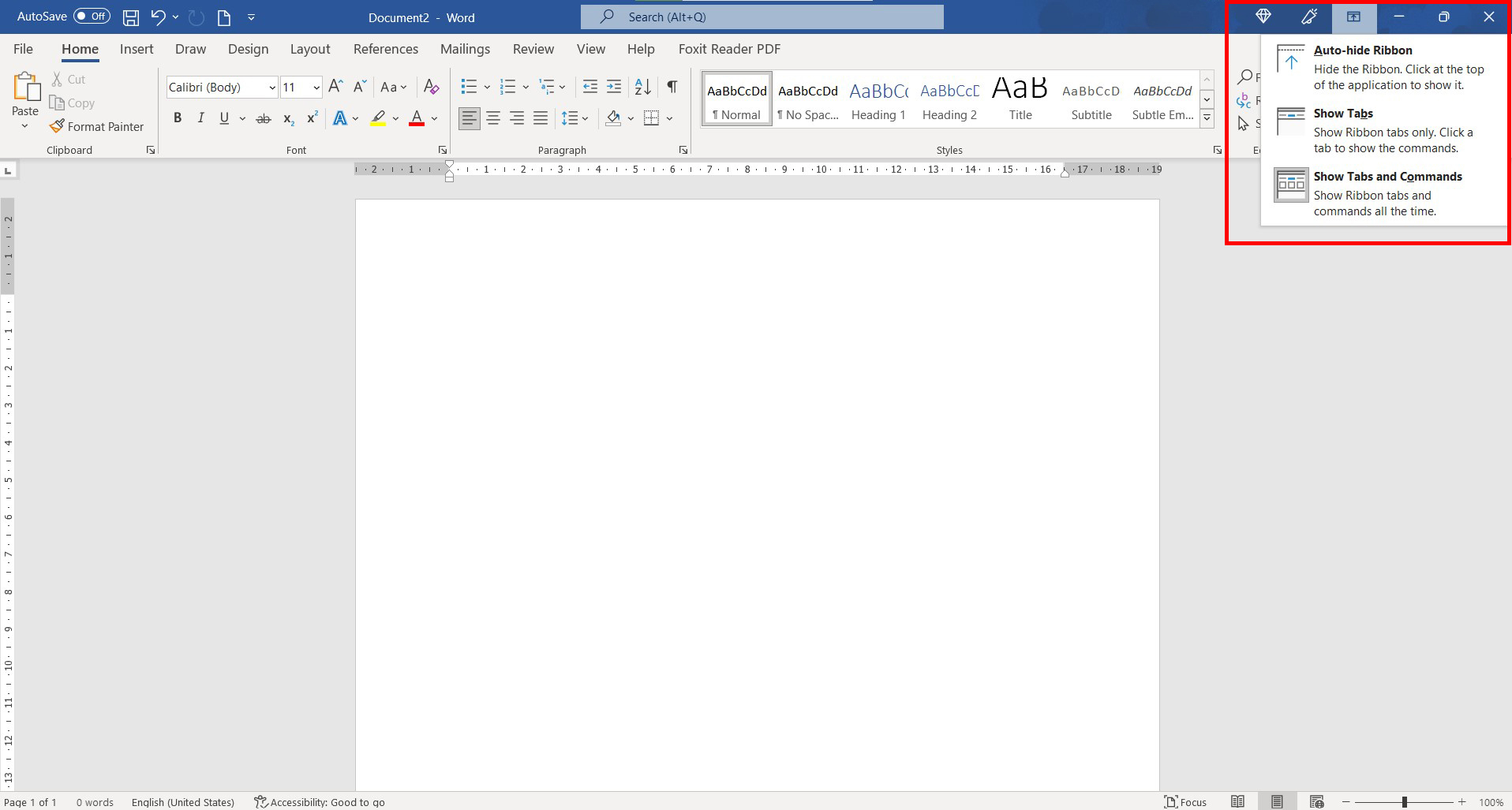
Task: Toggle AutoSave switch on
Action: click(x=92, y=16)
